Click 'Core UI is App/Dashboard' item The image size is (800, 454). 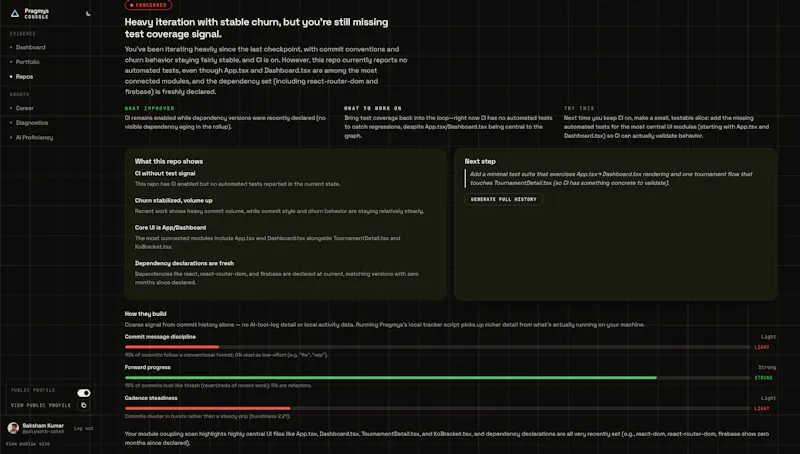click(170, 228)
